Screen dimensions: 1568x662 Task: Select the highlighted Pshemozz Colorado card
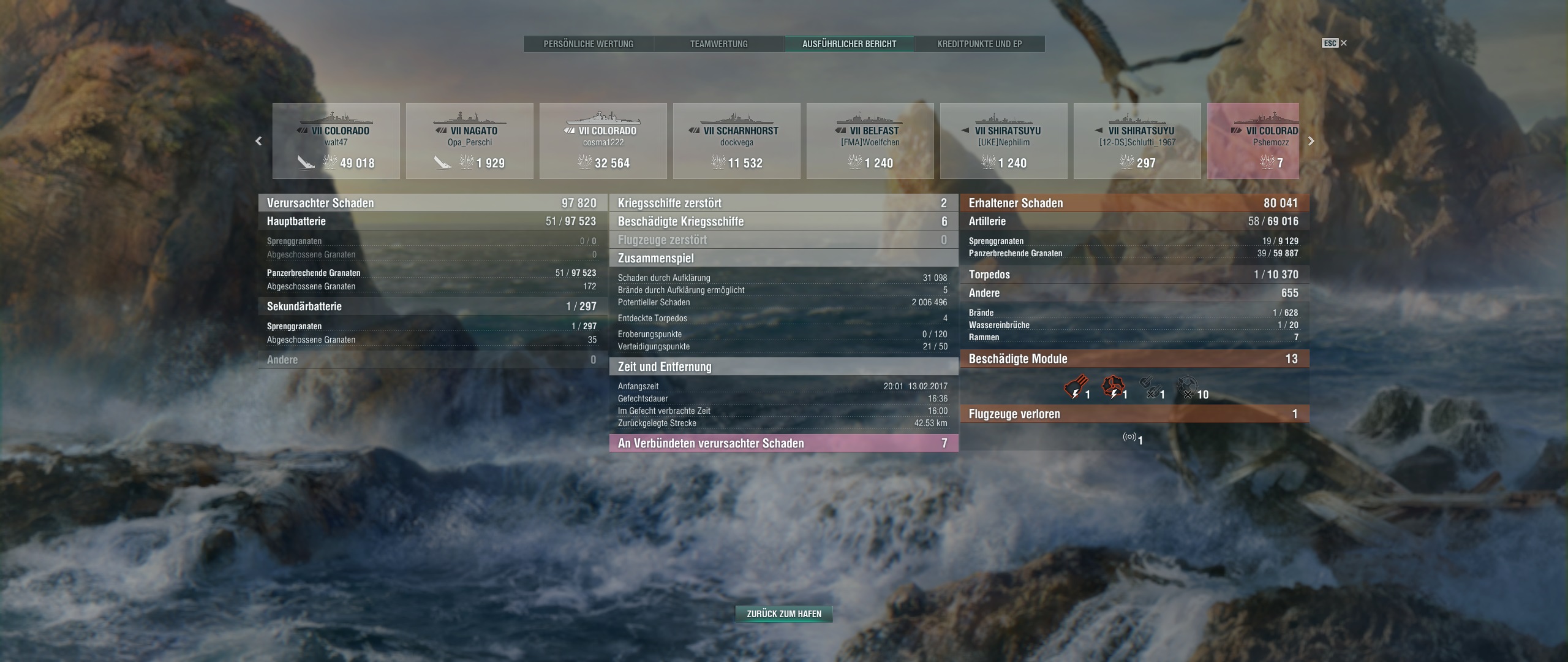(1253, 141)
